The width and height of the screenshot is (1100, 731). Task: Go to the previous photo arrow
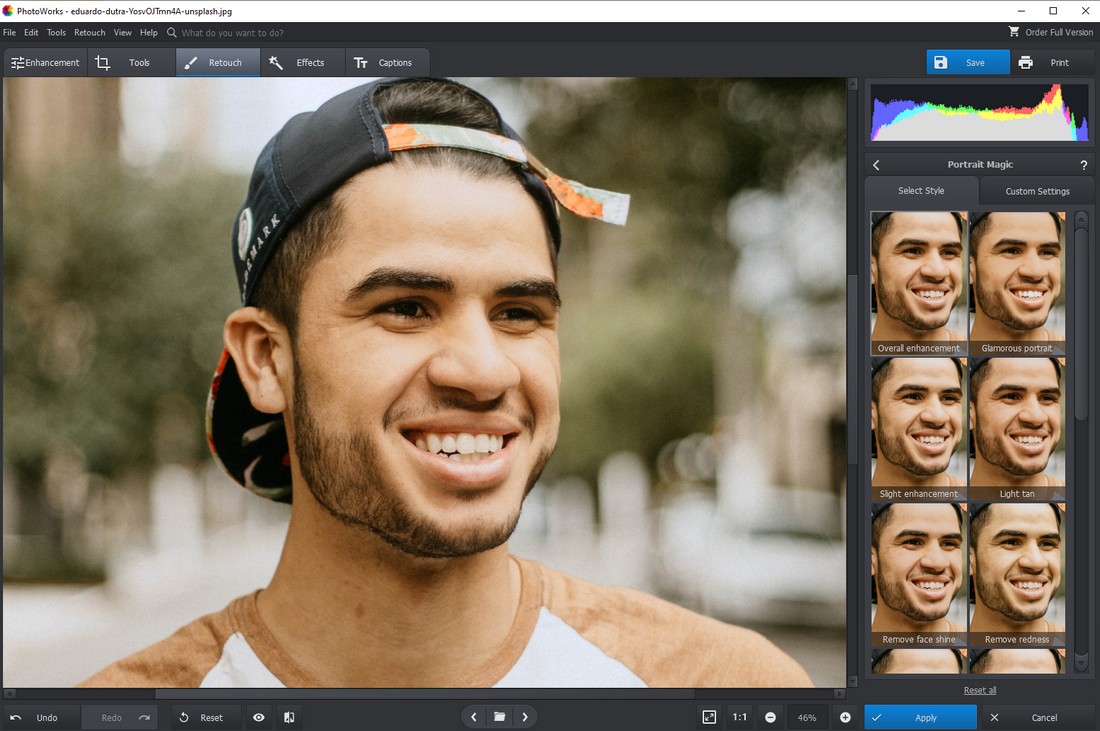tap(474, 717)
